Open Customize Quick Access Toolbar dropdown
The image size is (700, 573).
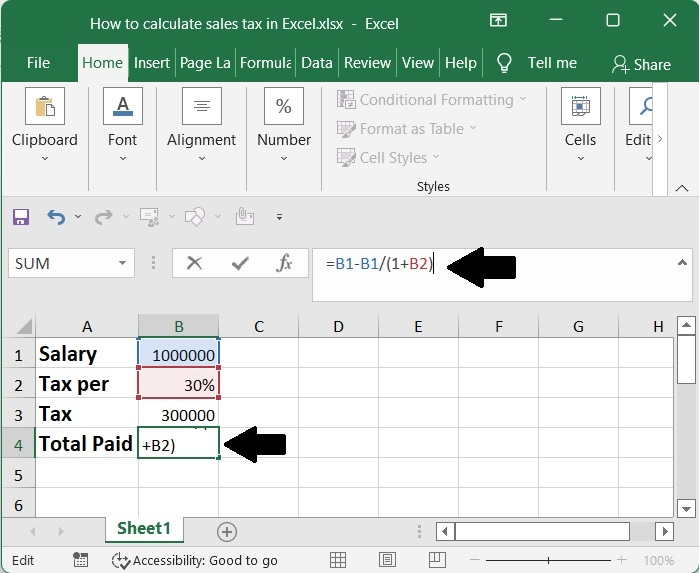(279, 217)
